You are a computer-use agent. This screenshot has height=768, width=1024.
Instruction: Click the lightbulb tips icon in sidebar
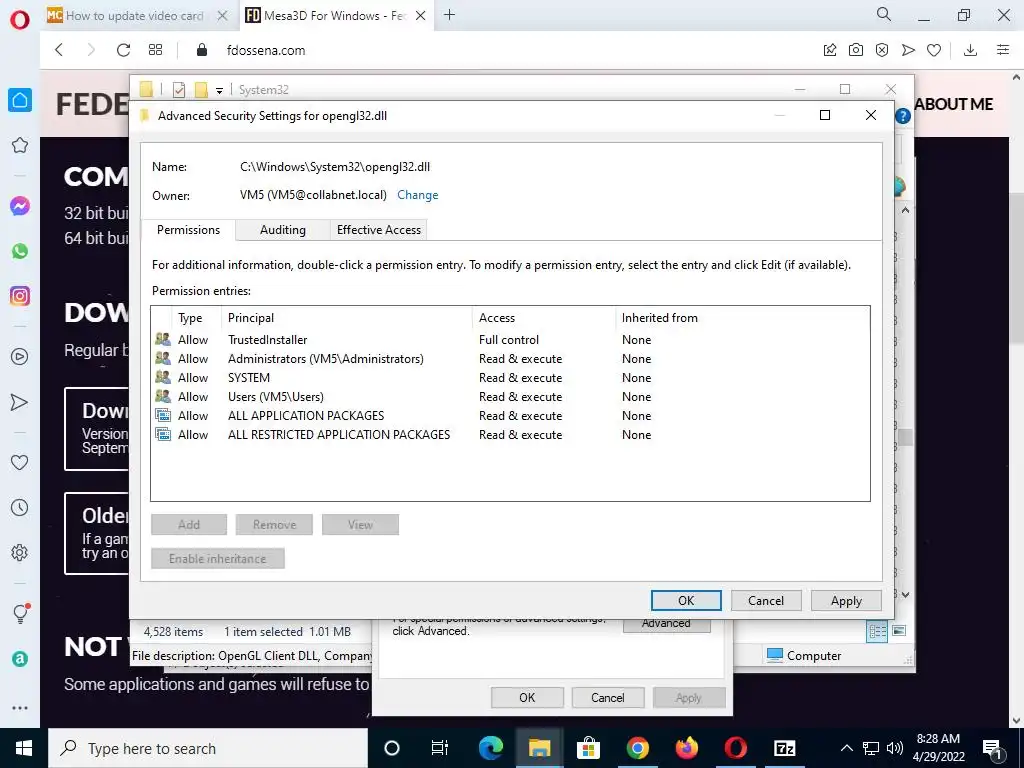coord(20,613)
